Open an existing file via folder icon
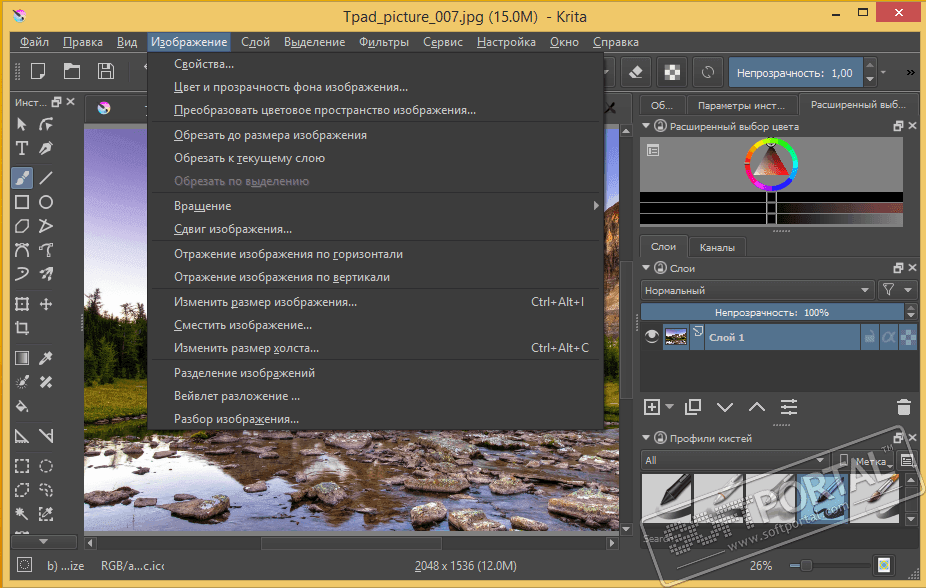This screenshot has height=588, width=926. point(71,71)
